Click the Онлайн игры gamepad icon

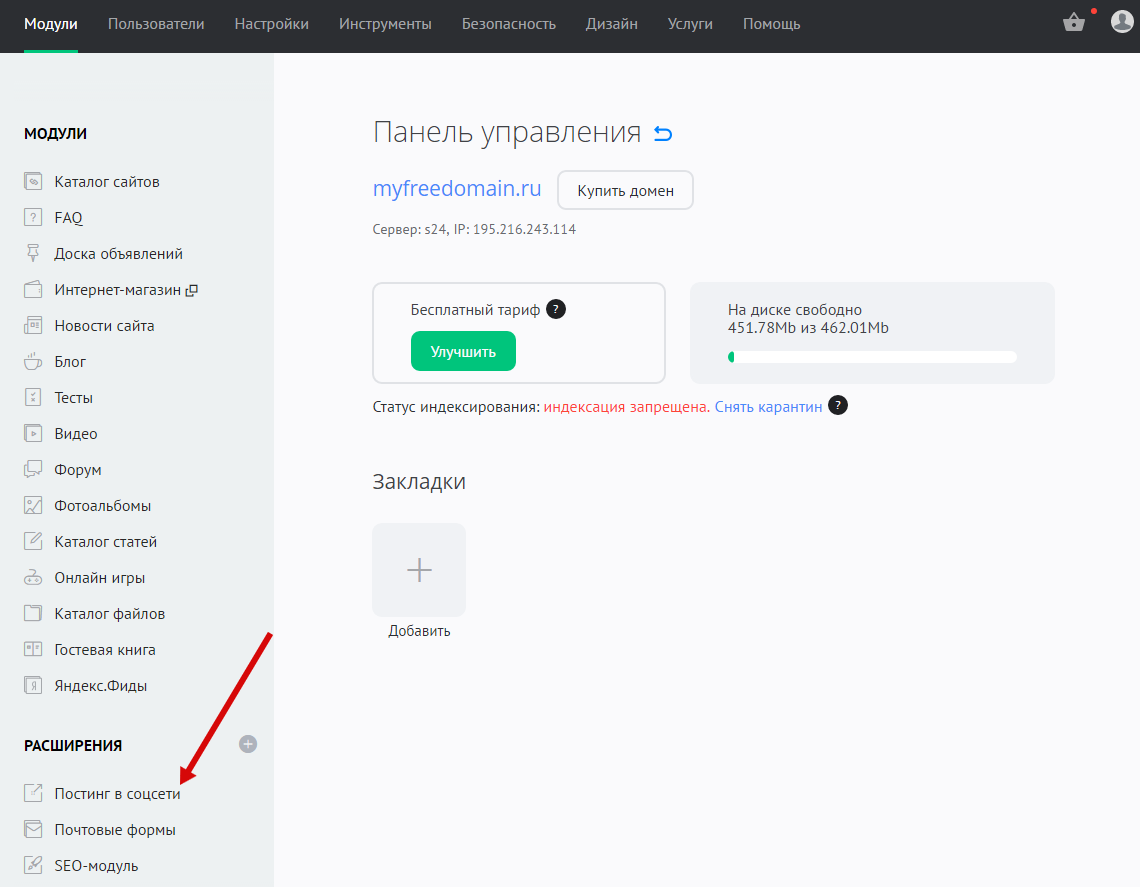click(x=34, y=578)
